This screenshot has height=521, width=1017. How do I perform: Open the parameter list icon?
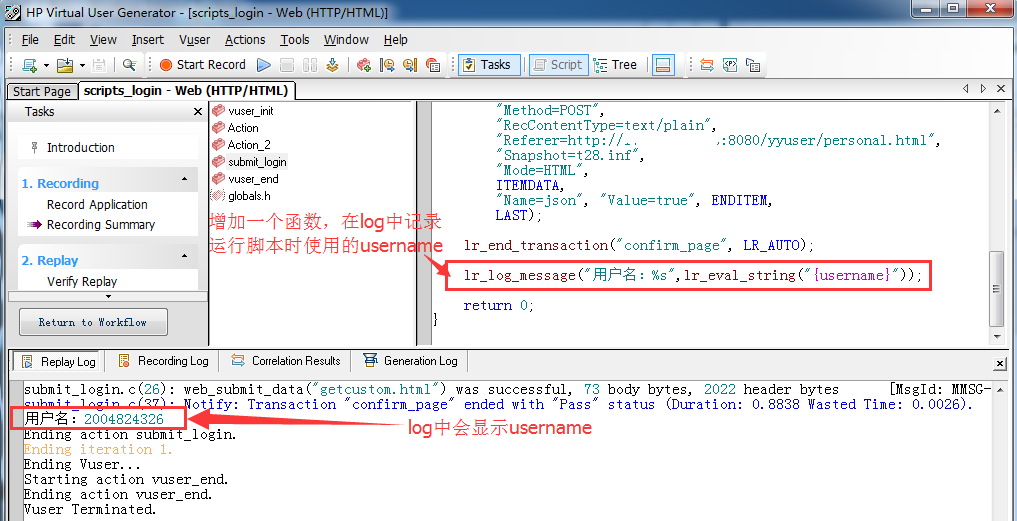point(730,65)
